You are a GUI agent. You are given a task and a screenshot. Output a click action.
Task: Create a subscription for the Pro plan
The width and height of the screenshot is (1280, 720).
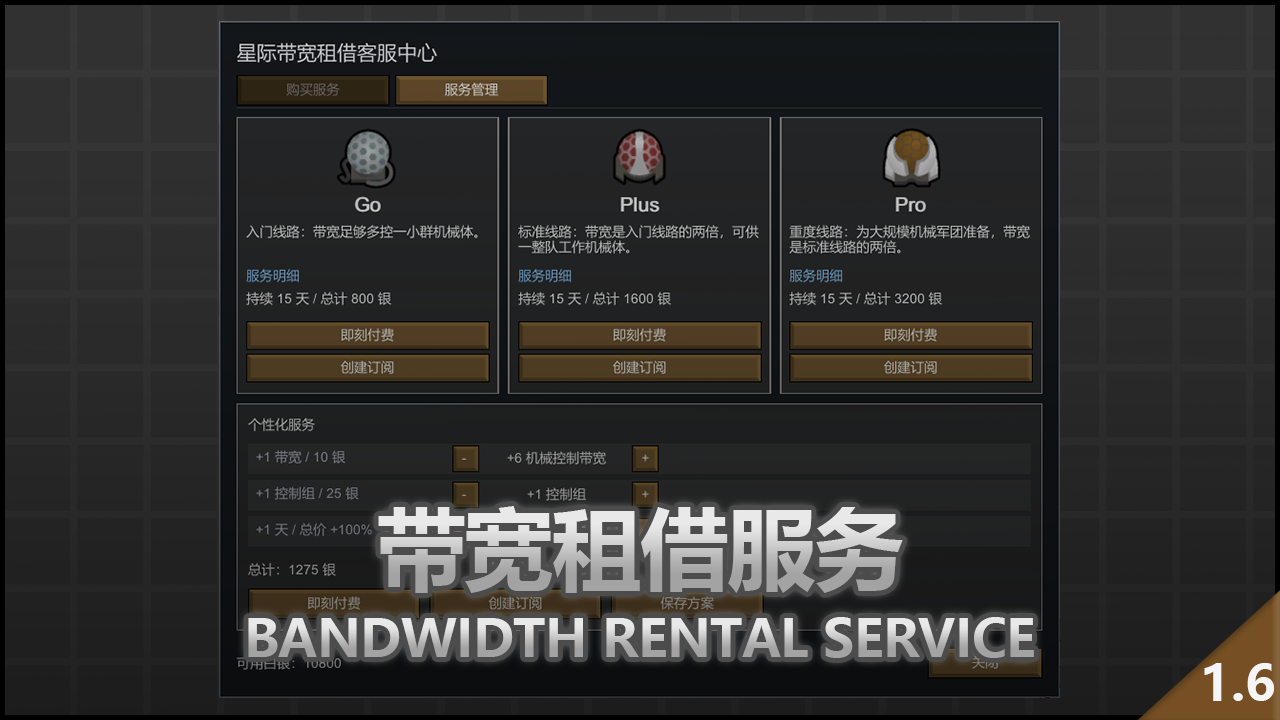coord(910,367)
